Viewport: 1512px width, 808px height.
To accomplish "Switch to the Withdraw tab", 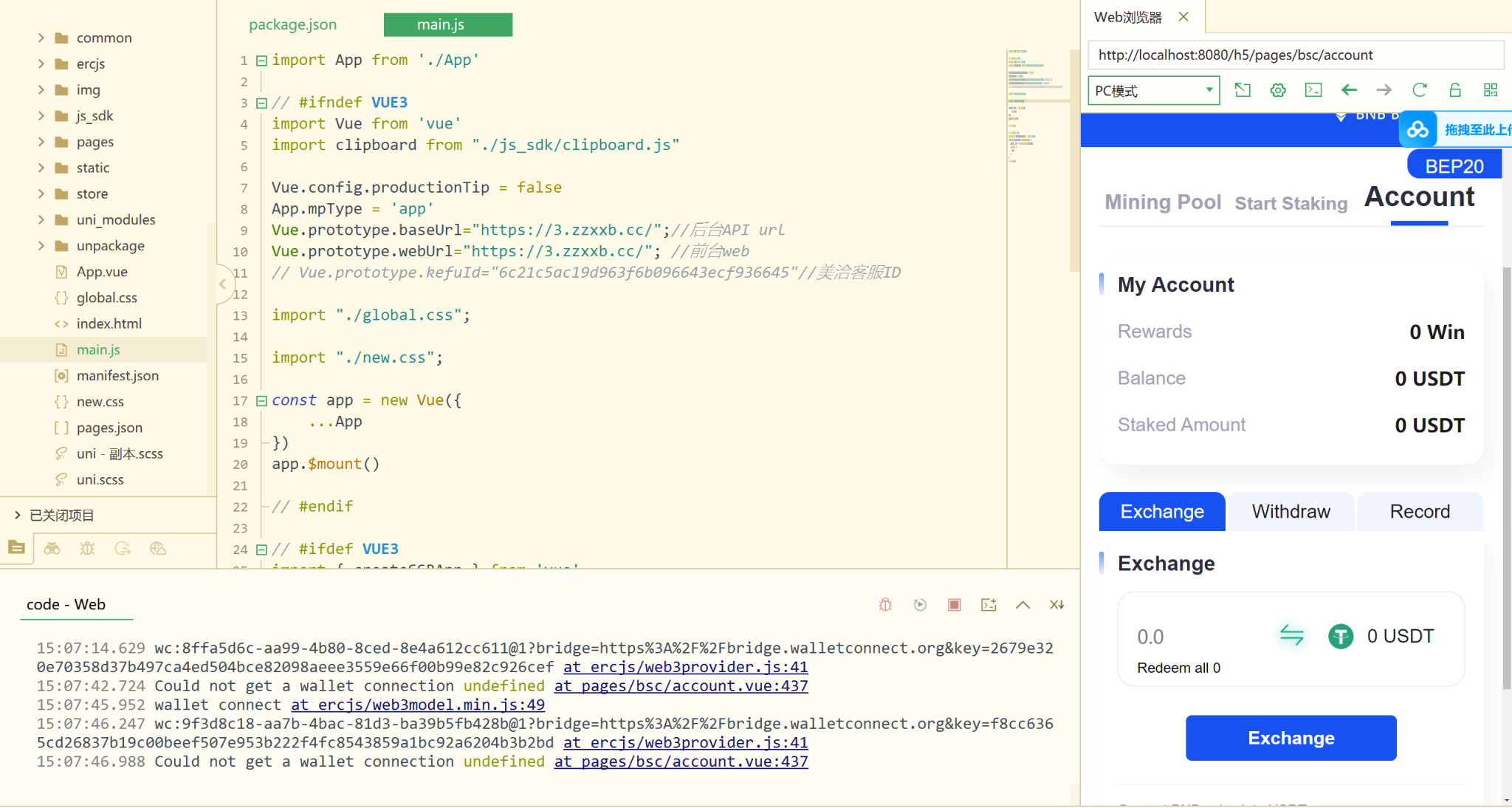I will (1291, 511).
